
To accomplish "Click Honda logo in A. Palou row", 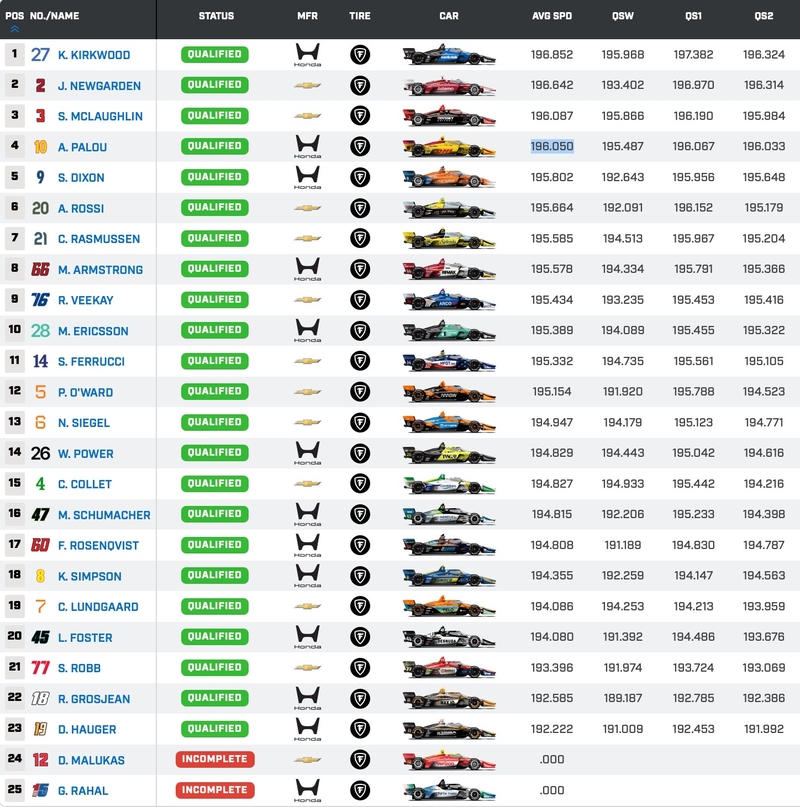I will 307,147.
